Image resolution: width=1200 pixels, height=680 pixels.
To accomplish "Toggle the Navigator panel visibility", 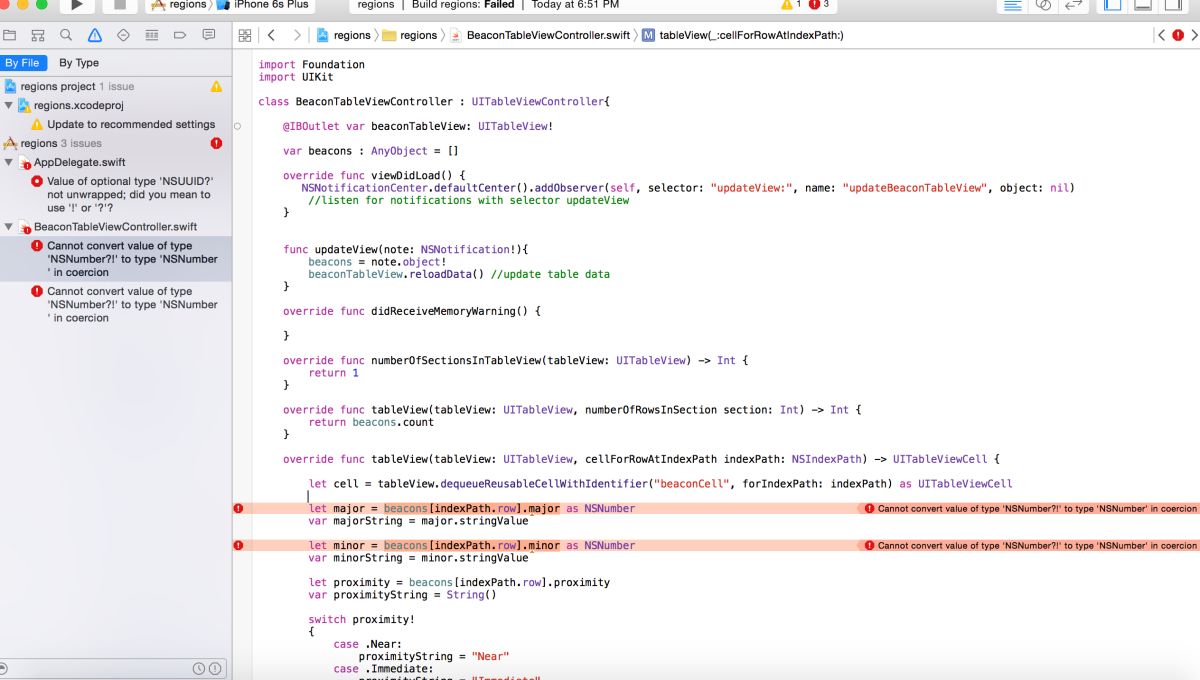I will (x=1113, y=5).
